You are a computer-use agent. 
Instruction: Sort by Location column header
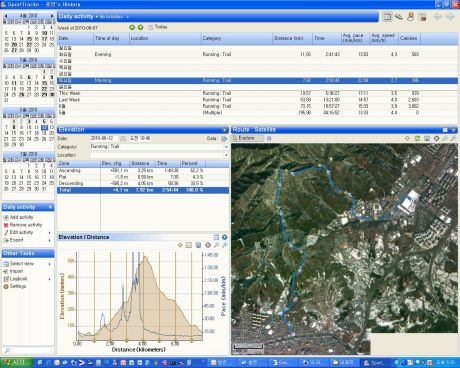[x=165, y=38]
